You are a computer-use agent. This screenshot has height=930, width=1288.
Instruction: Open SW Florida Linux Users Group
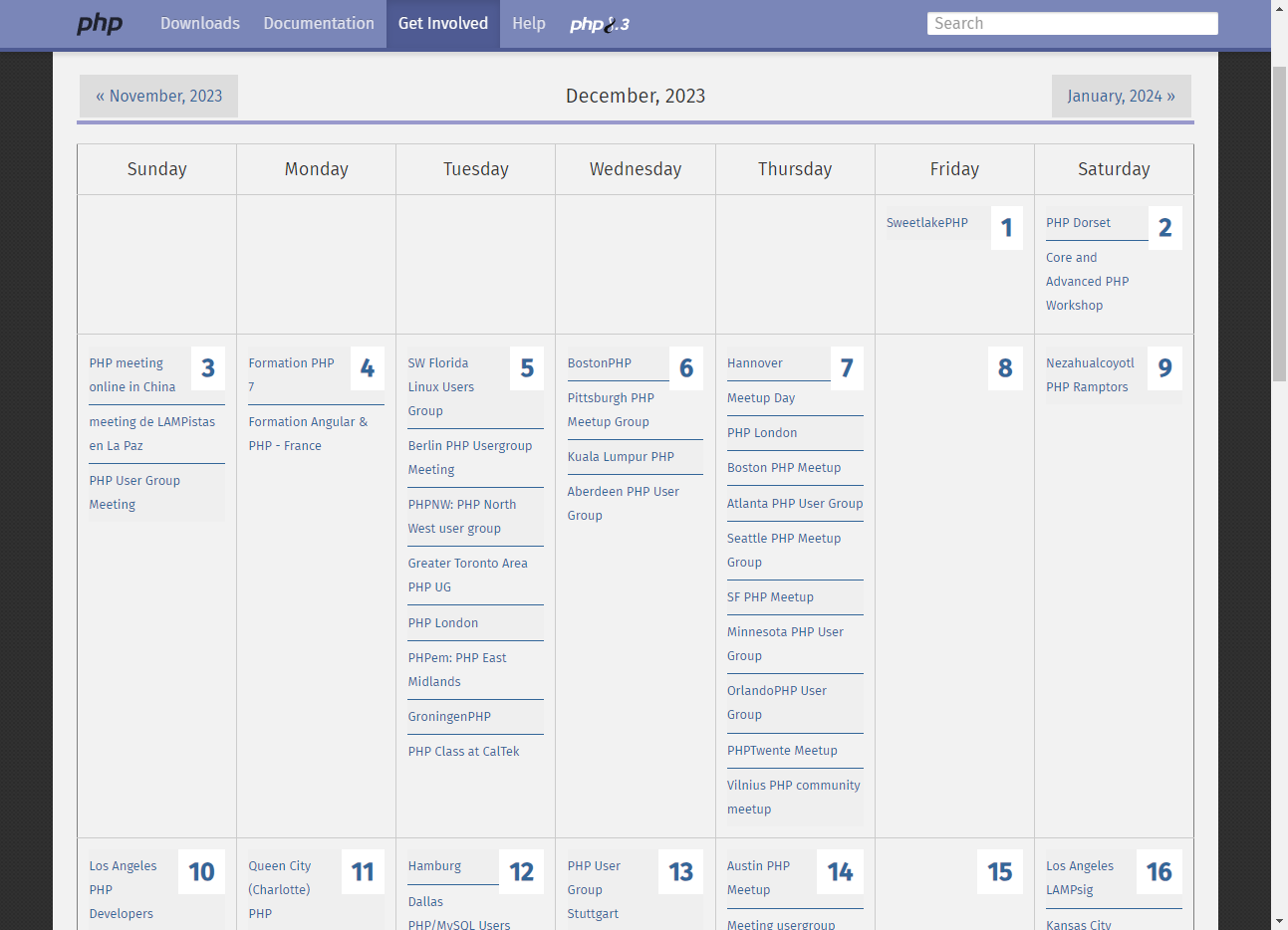click(x=441, y=387)
